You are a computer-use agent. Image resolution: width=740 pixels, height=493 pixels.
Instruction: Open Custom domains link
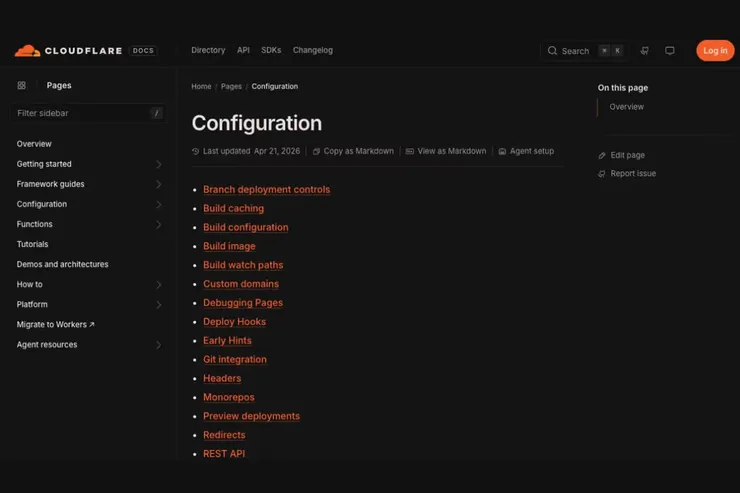coord(241,284)
